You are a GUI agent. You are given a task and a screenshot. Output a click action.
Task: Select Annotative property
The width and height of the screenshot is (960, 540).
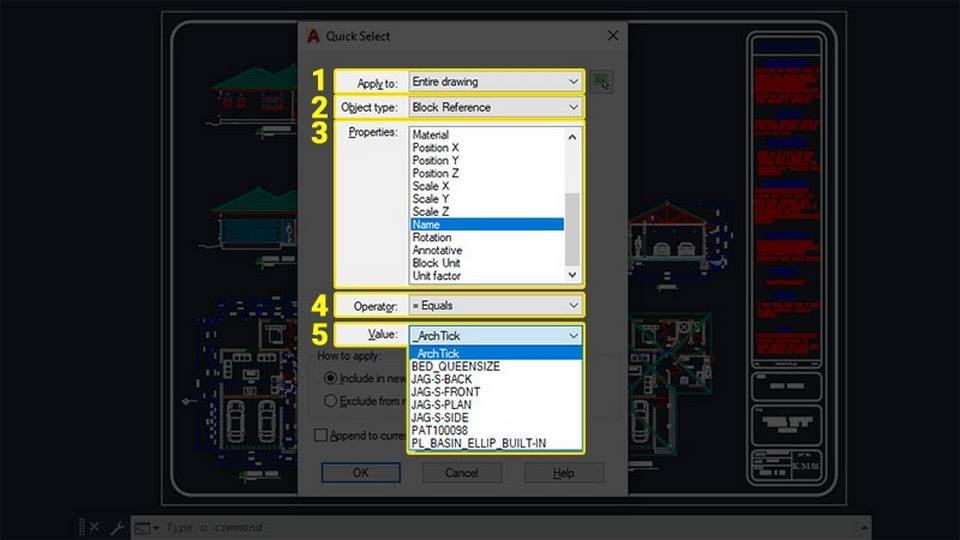point(487,250)
